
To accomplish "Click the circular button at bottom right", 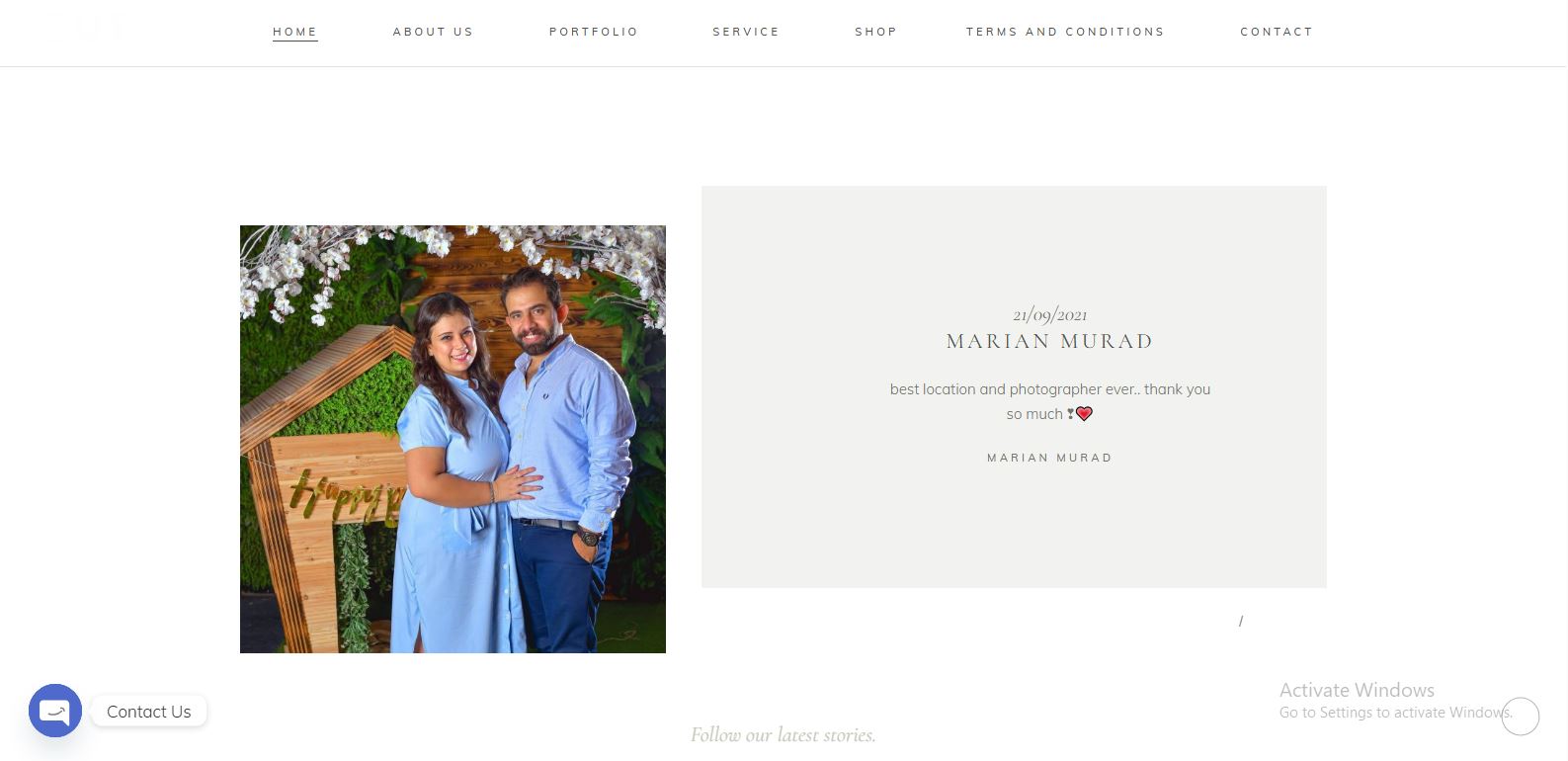I will click(x=1521, y=717).
